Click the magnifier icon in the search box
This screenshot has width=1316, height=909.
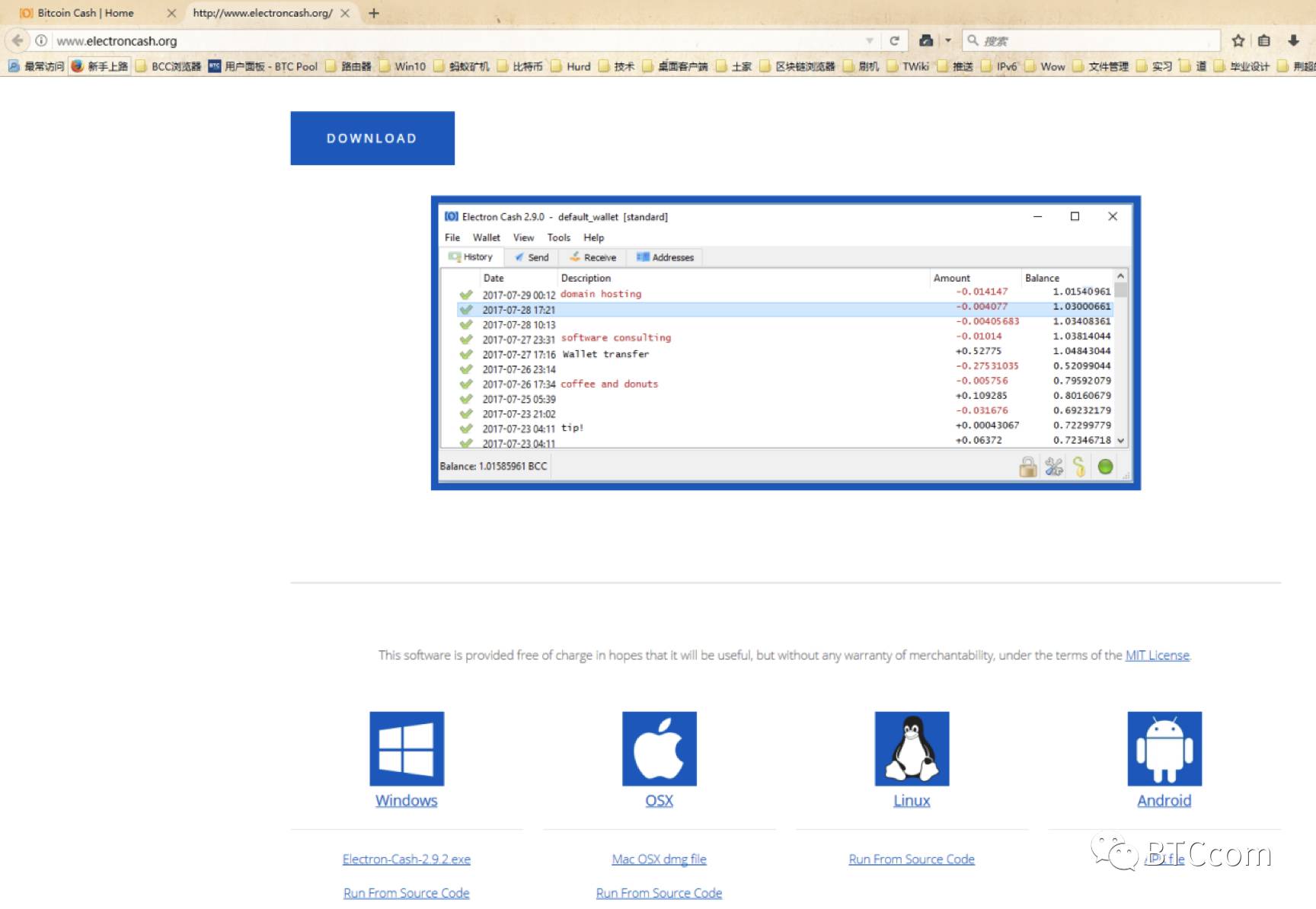(x=973, y=40)
